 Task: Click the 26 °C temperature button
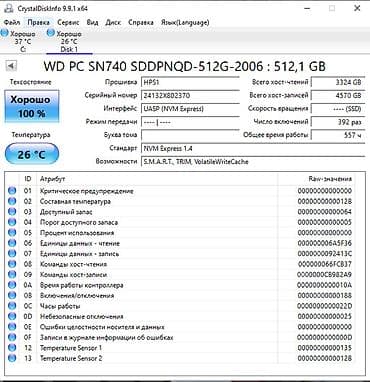[32, 154]
